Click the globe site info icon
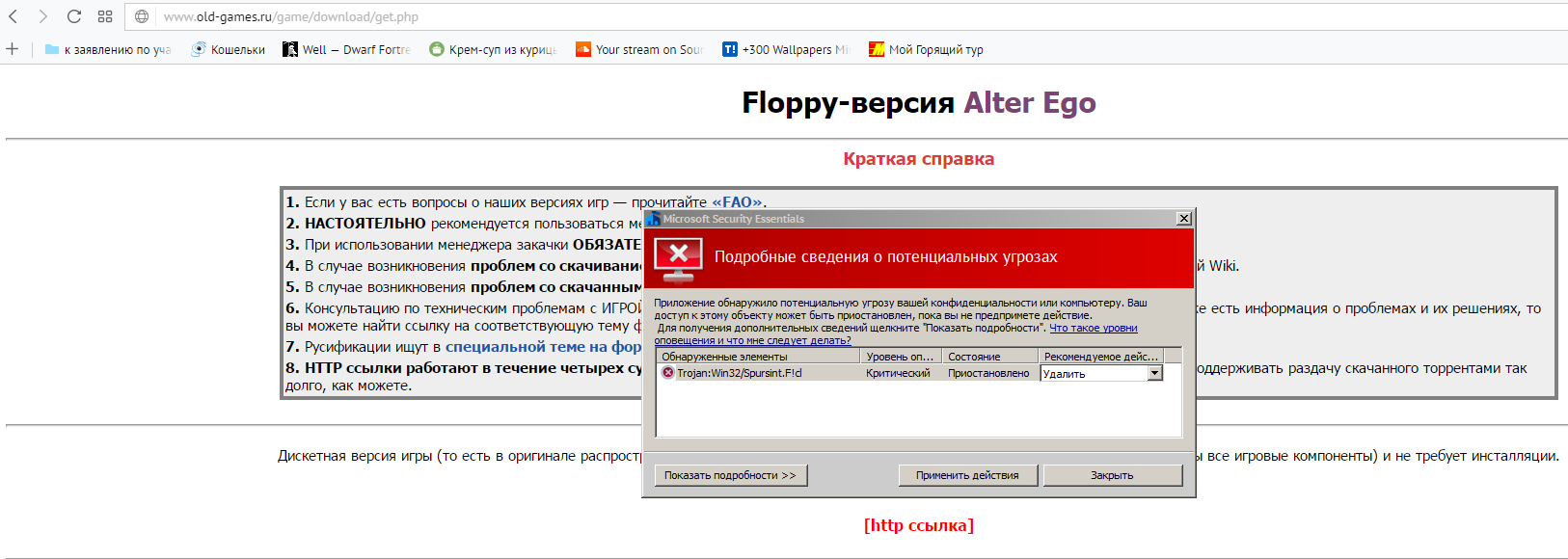Screen dimensions: 1568x559 pos(142,16)
